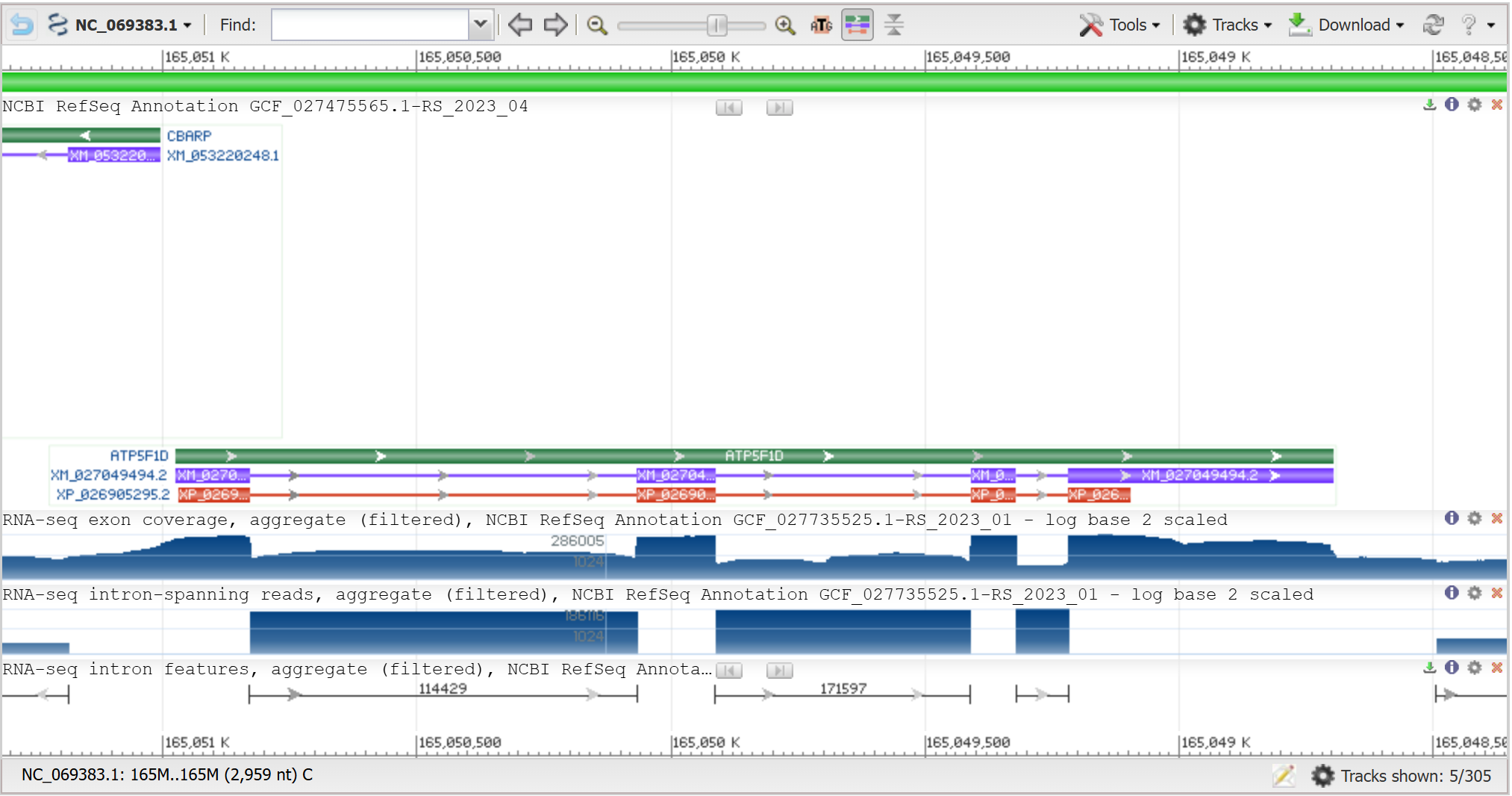Zoom out using the minus magnifier
1512x796 pixels.
[596, 25]
